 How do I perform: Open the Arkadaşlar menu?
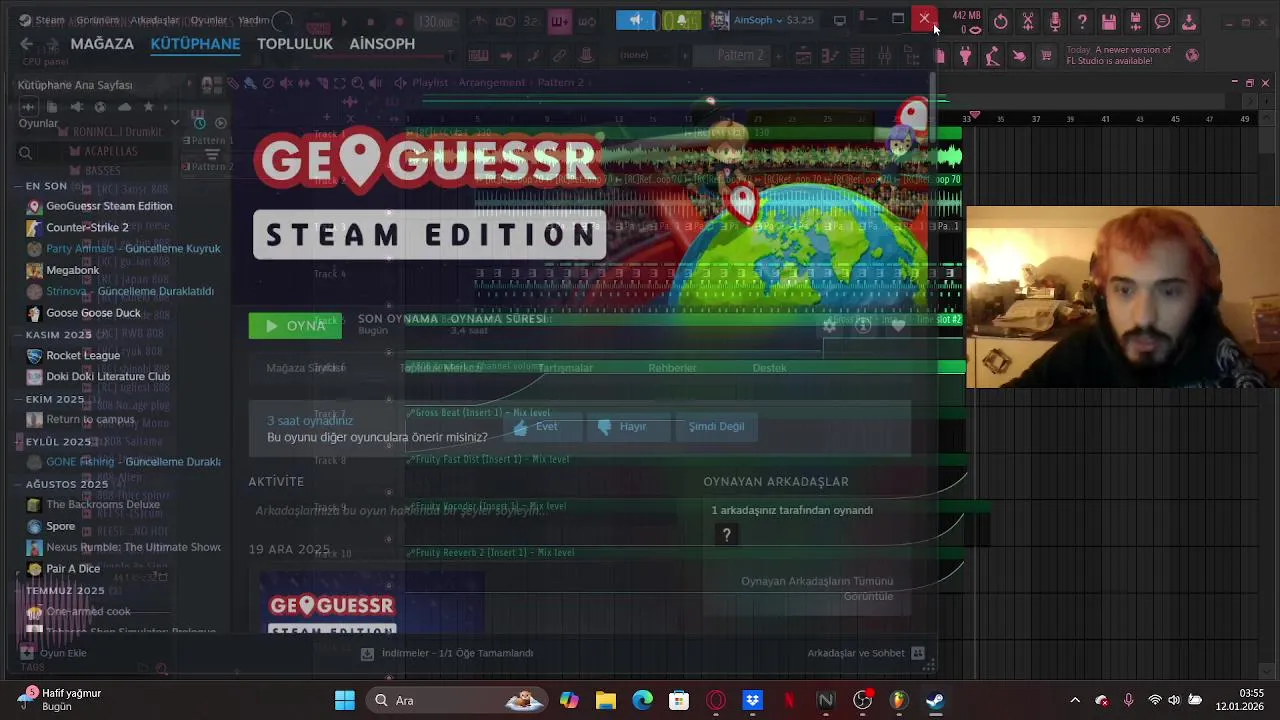pos(155,20)
